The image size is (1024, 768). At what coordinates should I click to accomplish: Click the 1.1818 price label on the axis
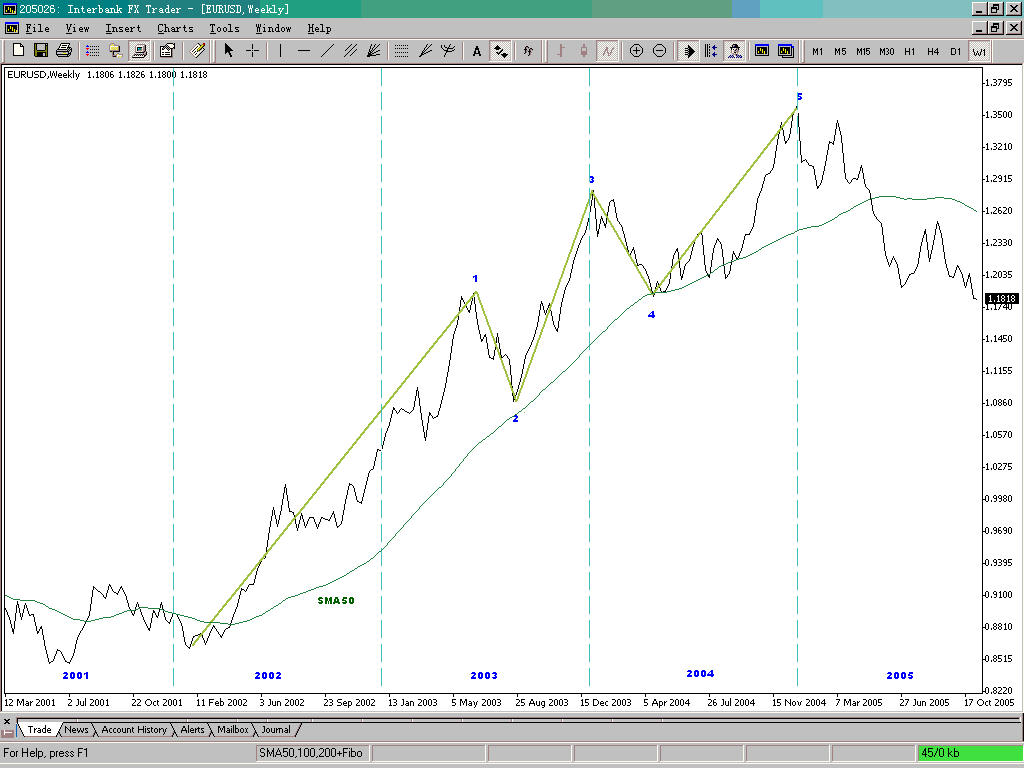click(1001, 298)
